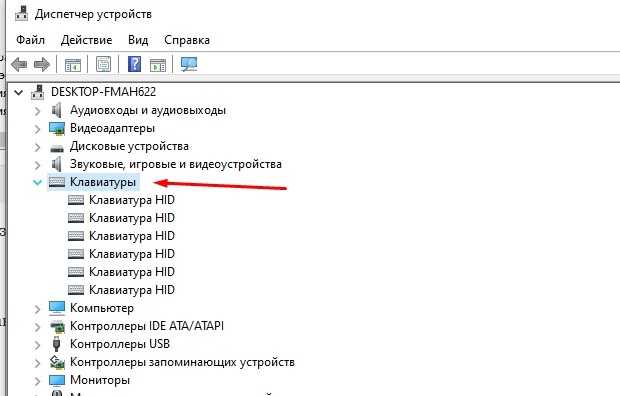Show or hide the console tree icon

[73, 64]
